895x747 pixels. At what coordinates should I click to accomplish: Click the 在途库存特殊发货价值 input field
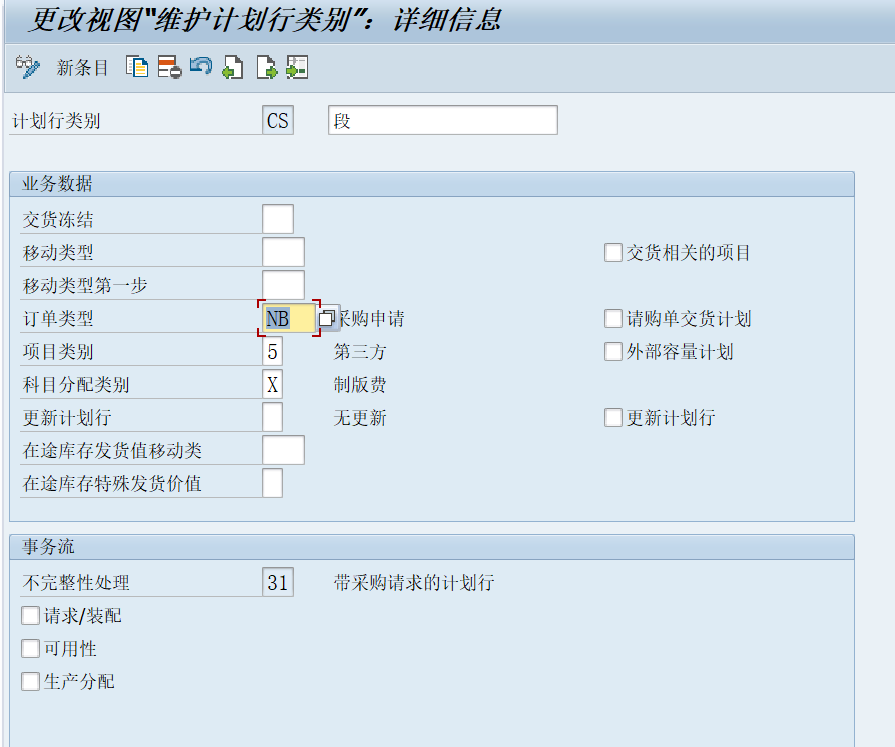click(272, 483)
